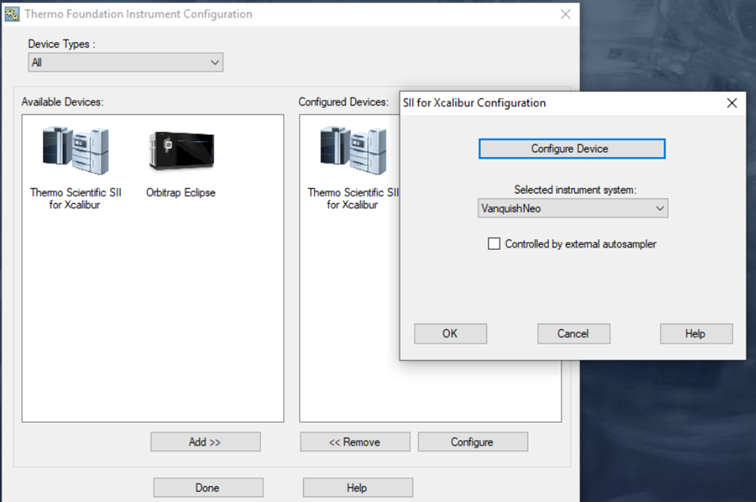Click the Done button
The image size is (756, 502).
208,488
